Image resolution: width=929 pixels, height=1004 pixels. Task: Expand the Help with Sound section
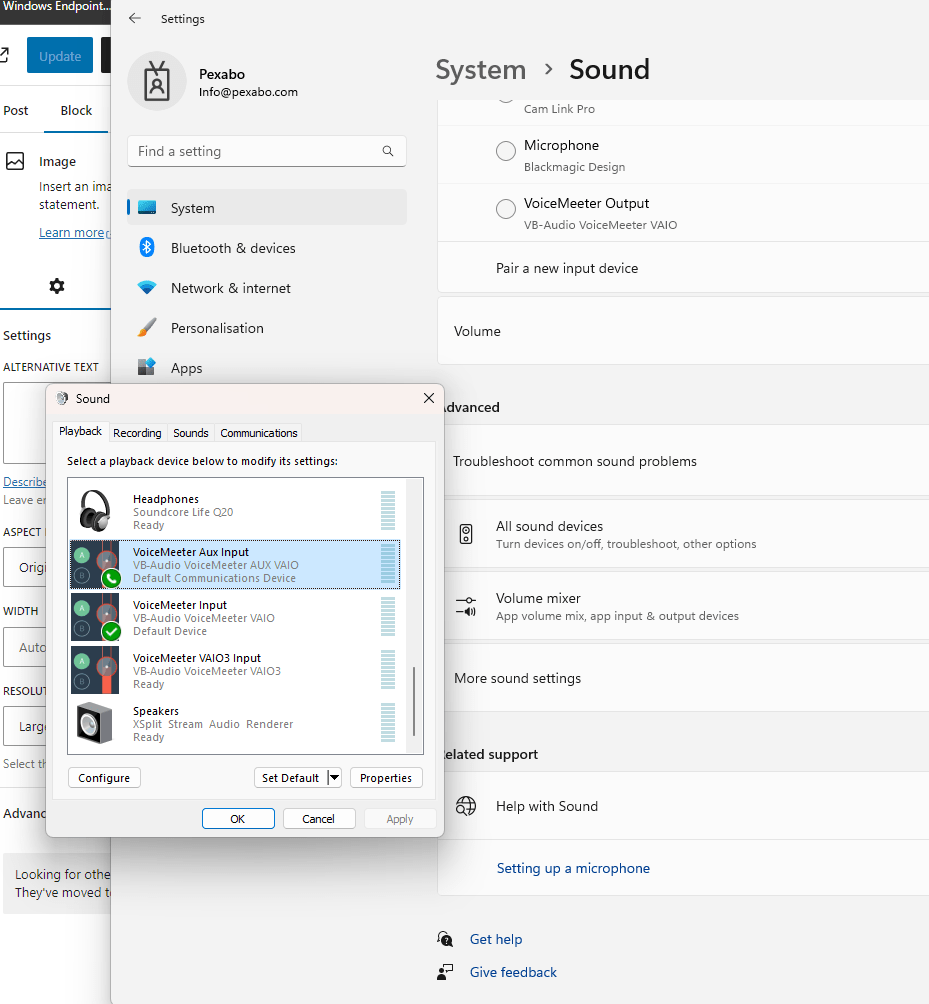[683, 806]
